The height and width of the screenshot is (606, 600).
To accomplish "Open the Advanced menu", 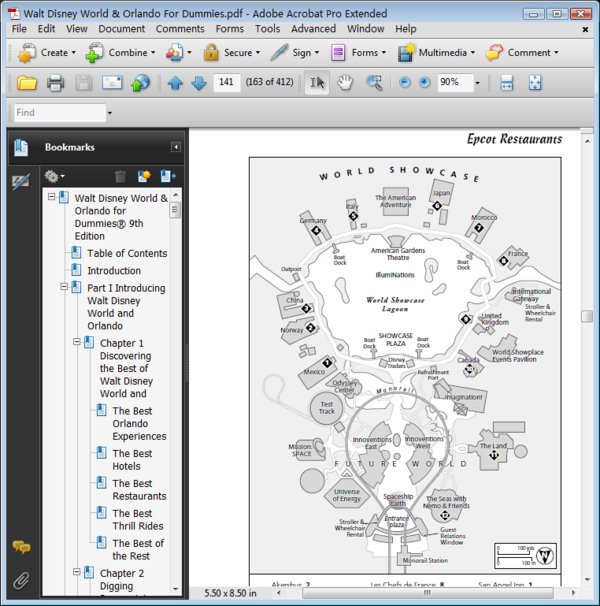I will (x=313, y=29).
